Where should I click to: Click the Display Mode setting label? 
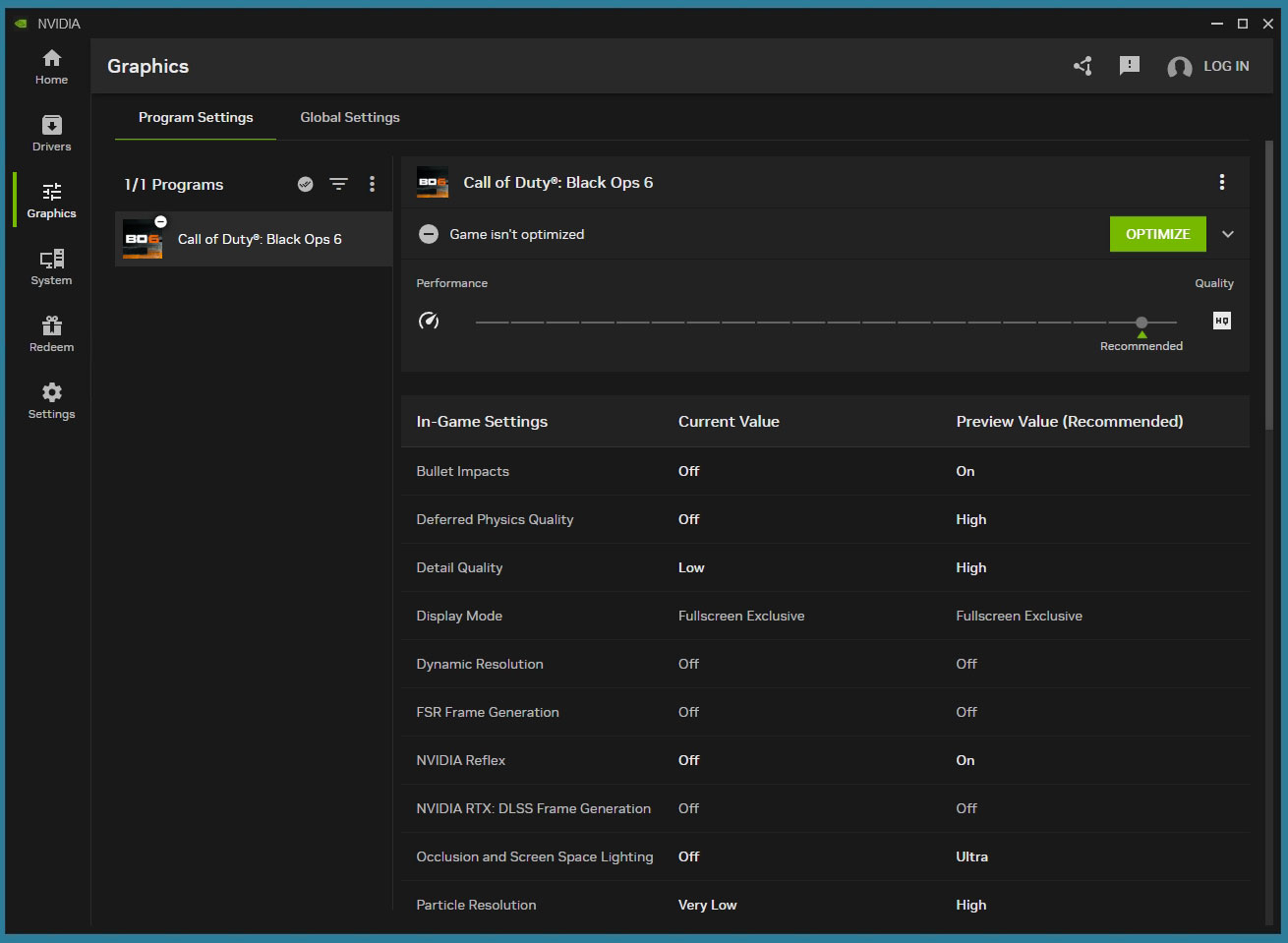[x=459, y=616]
